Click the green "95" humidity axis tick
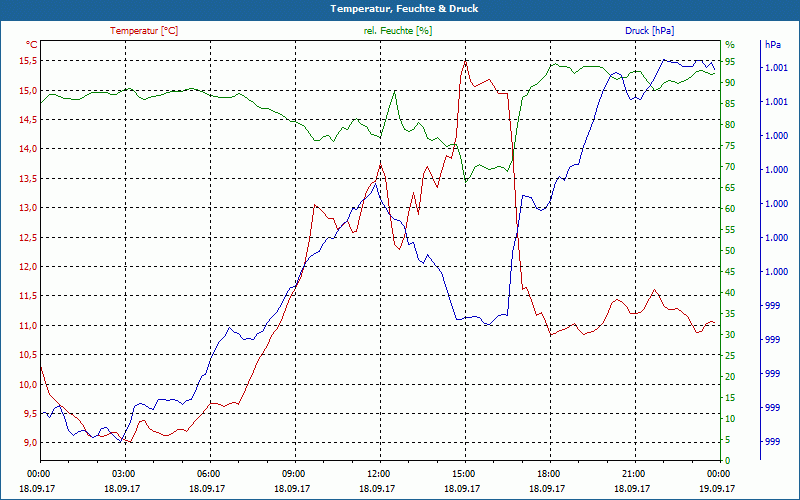The height and width of the screenshot is (500, 800). pyautogui.click(x=730, y=62)
